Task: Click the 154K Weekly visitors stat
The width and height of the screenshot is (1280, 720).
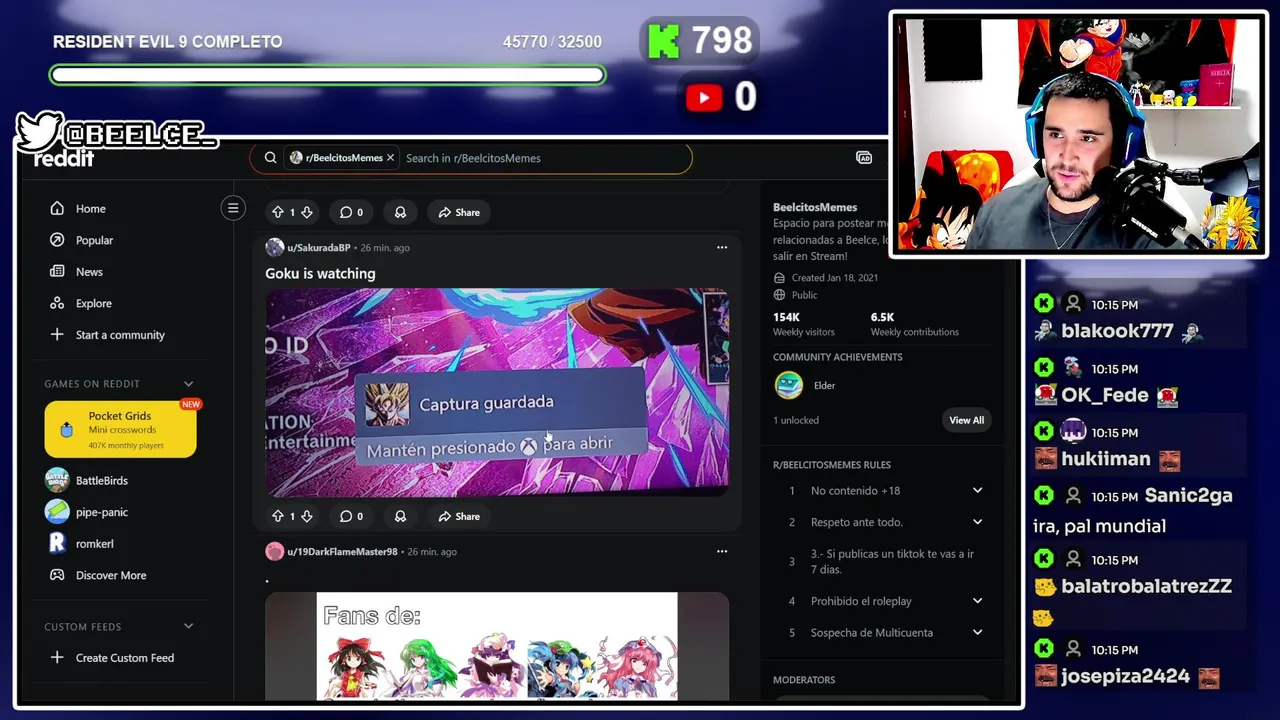Action: (804, 324)
